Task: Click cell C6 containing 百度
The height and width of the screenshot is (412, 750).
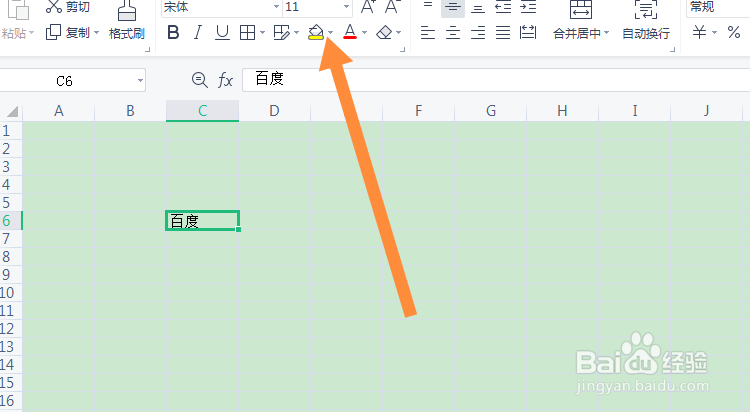Action: [x=202, y=221]
